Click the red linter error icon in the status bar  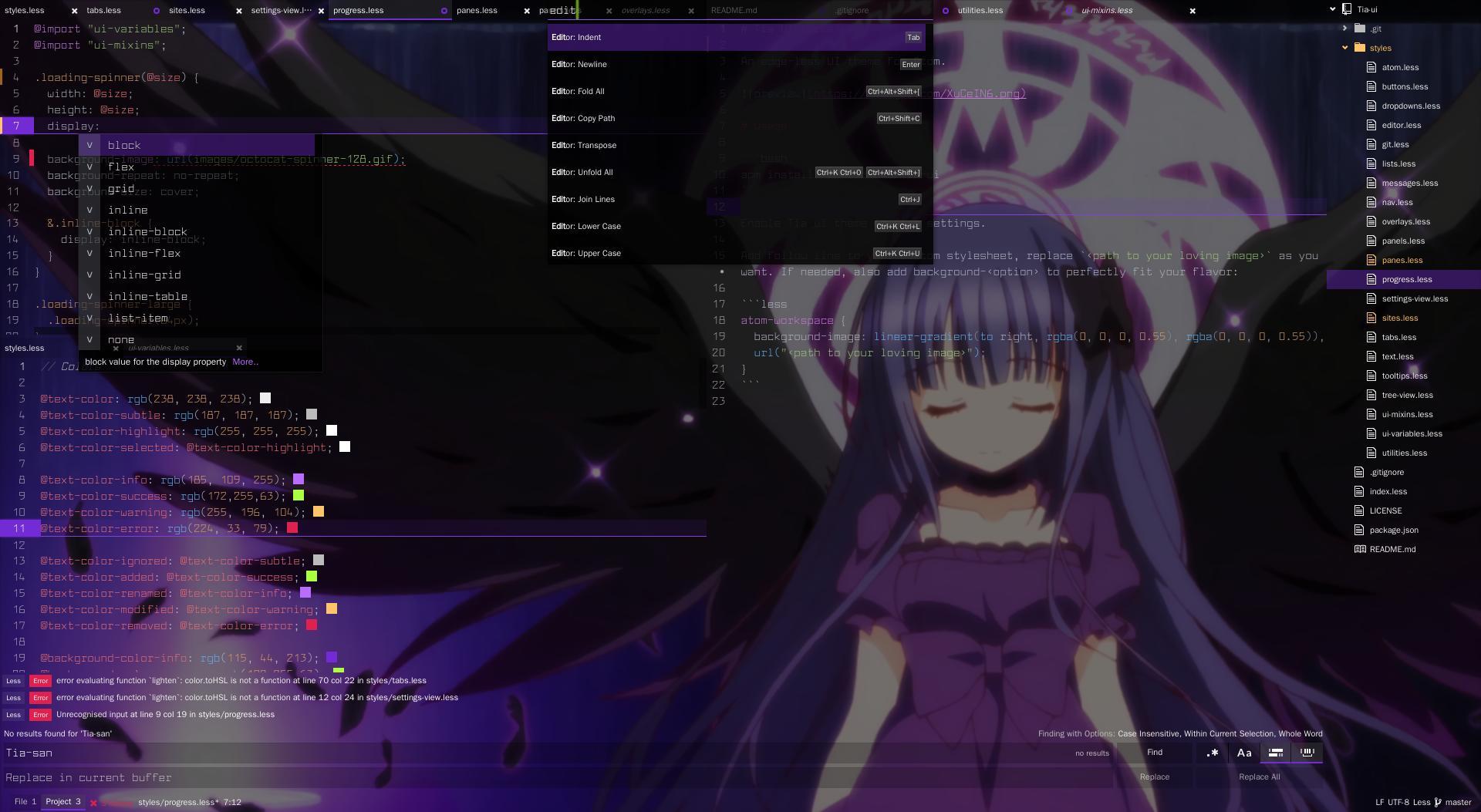pos(93,803)
